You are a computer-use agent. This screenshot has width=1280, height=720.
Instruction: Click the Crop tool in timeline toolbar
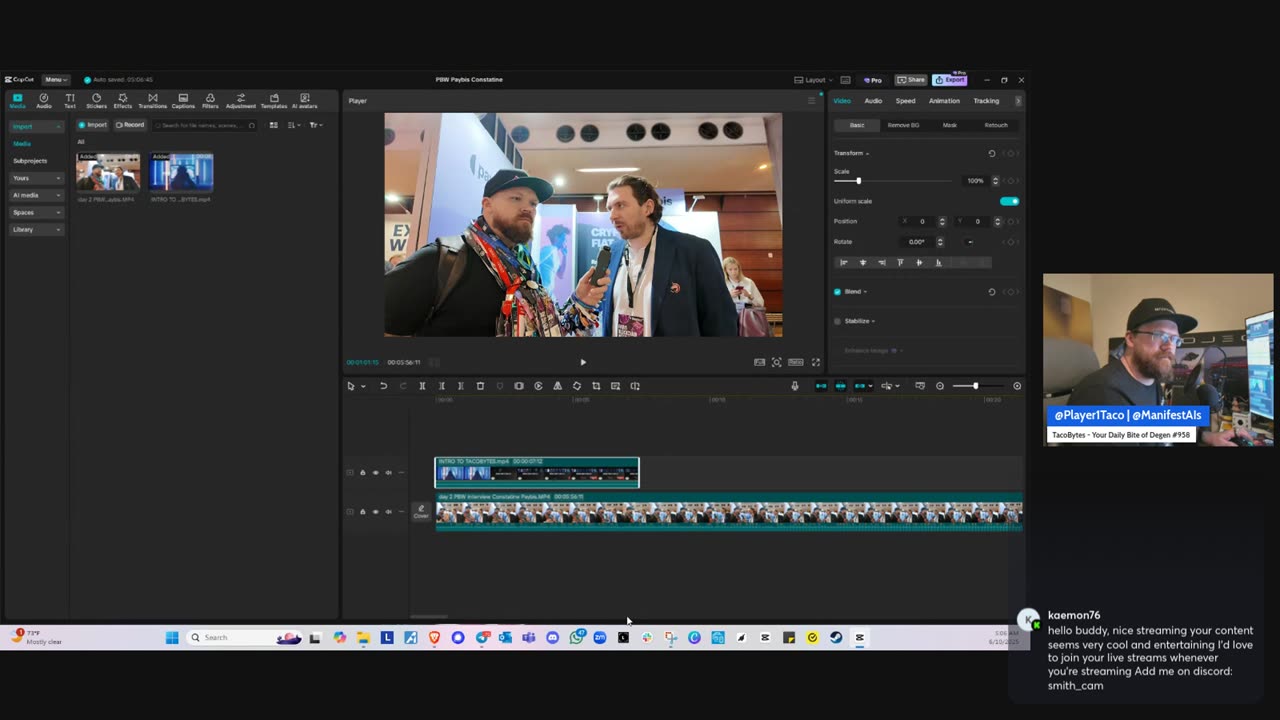tap(596, 386)
